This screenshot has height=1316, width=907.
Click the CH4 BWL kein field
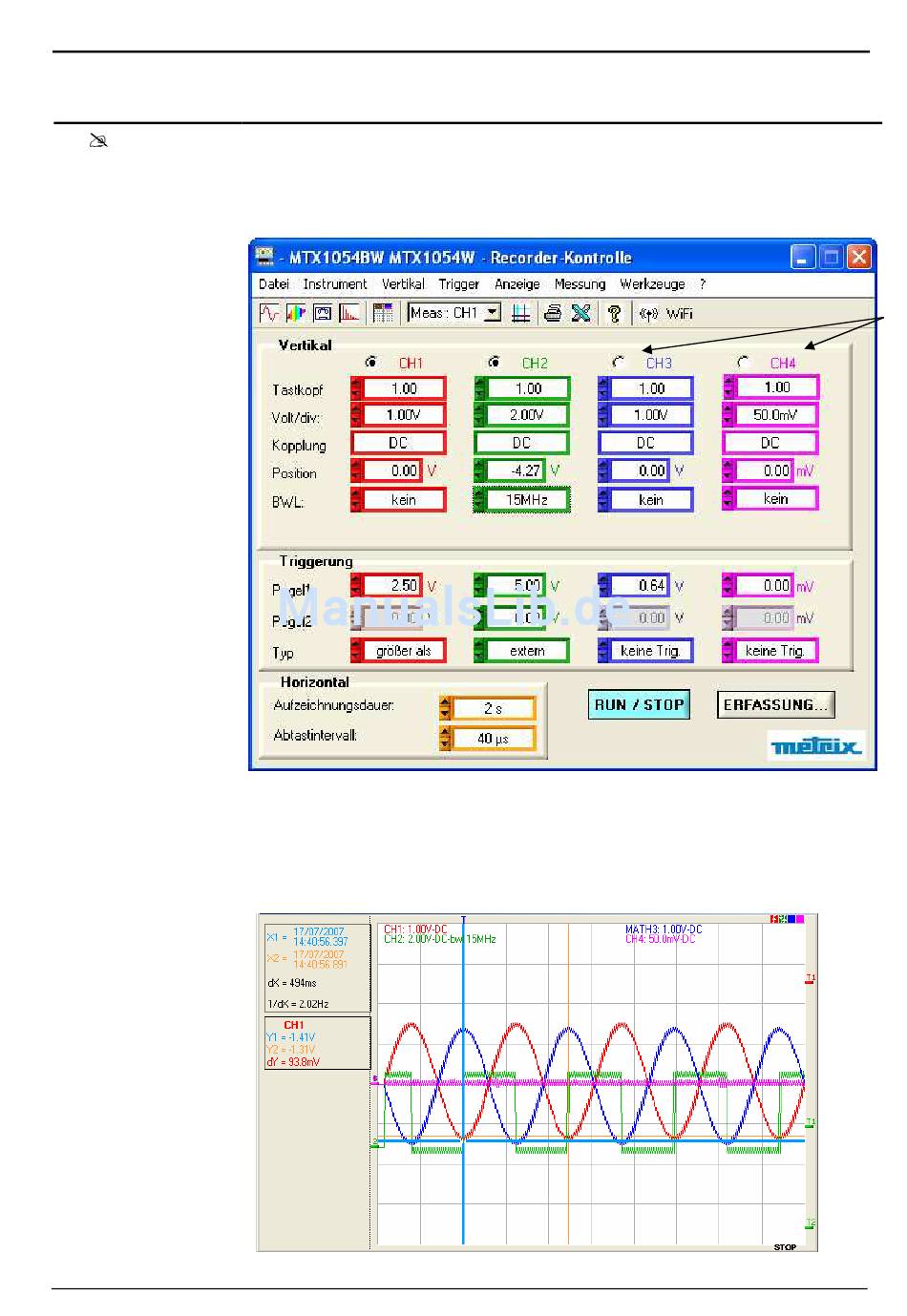(x=777, y=499)
